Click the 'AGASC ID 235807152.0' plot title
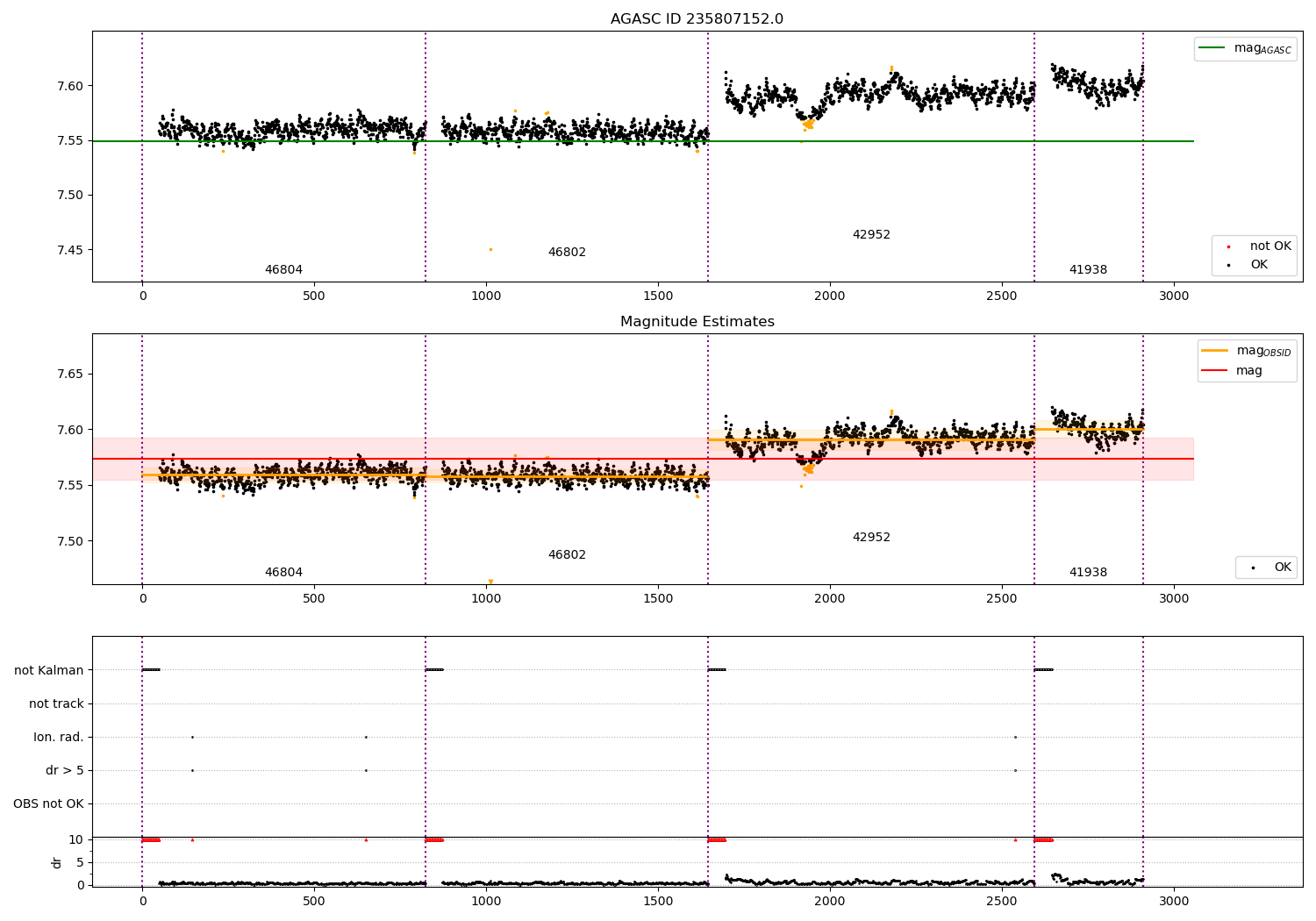 [x=697, y=19]
